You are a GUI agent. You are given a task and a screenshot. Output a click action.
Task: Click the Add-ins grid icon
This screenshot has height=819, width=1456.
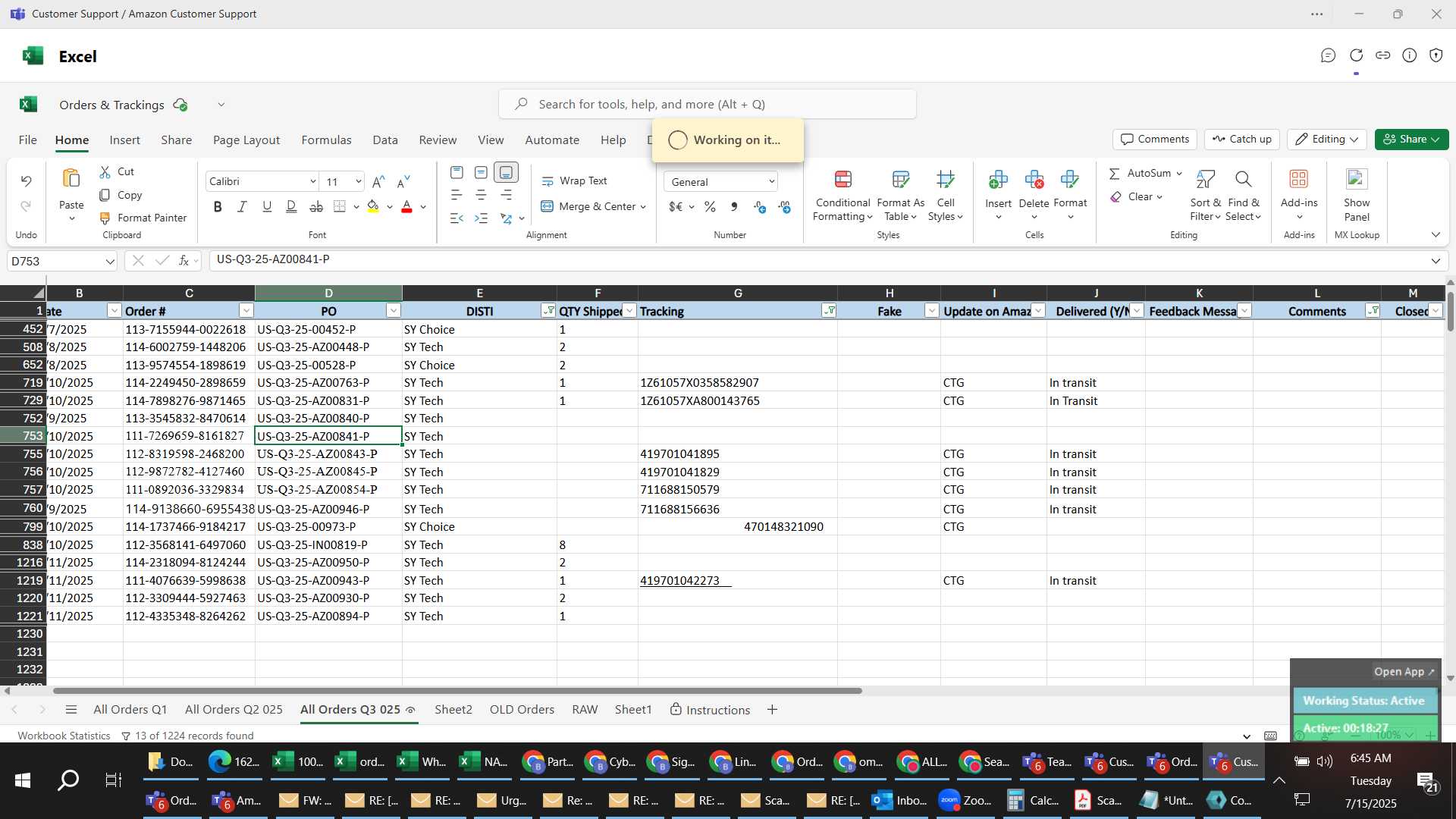tap(1299, 179)
